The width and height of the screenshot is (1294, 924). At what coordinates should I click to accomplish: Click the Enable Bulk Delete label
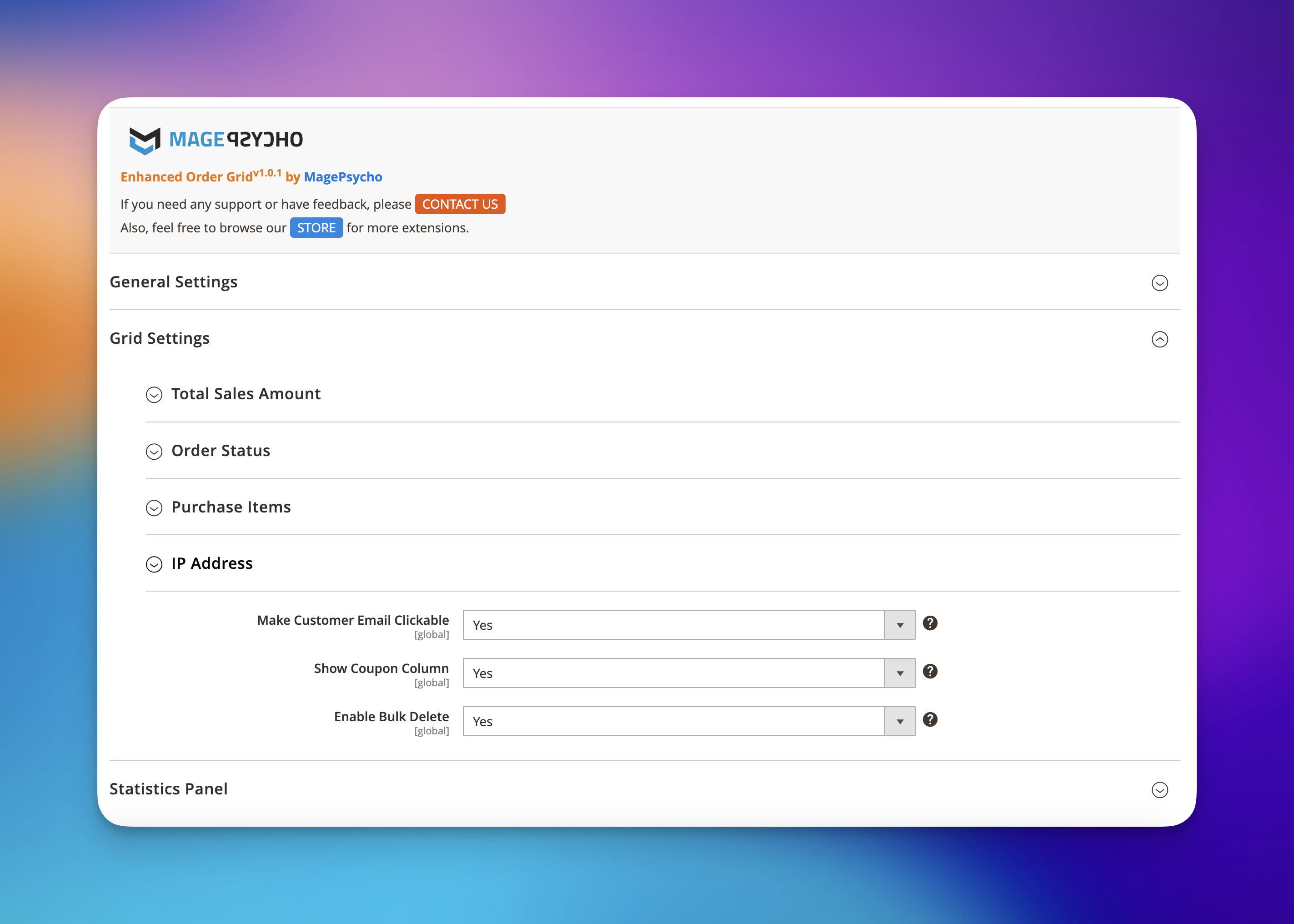(391, 717)
